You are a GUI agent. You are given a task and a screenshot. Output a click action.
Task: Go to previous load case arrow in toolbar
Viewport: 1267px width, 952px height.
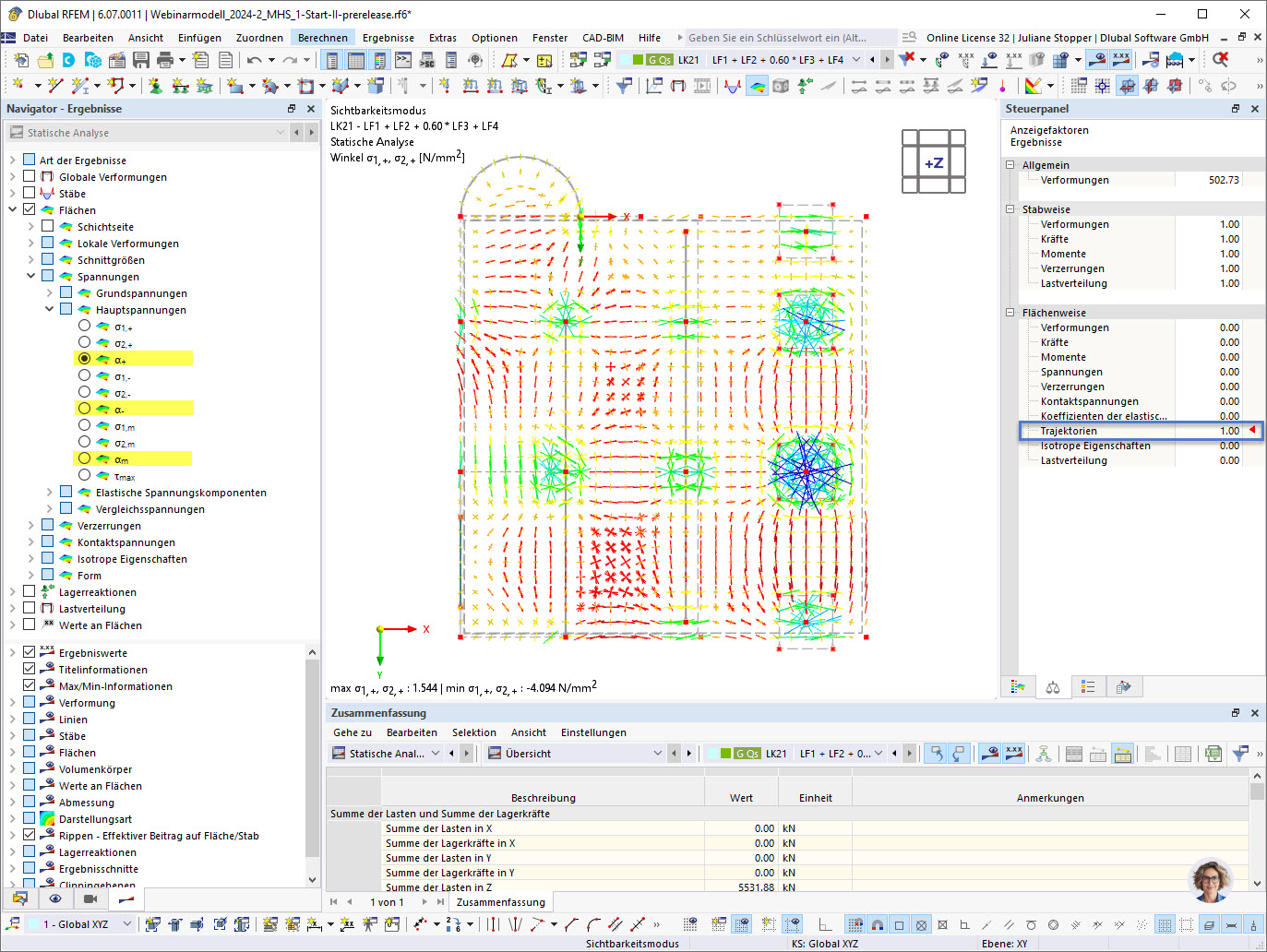pos(873,60)
